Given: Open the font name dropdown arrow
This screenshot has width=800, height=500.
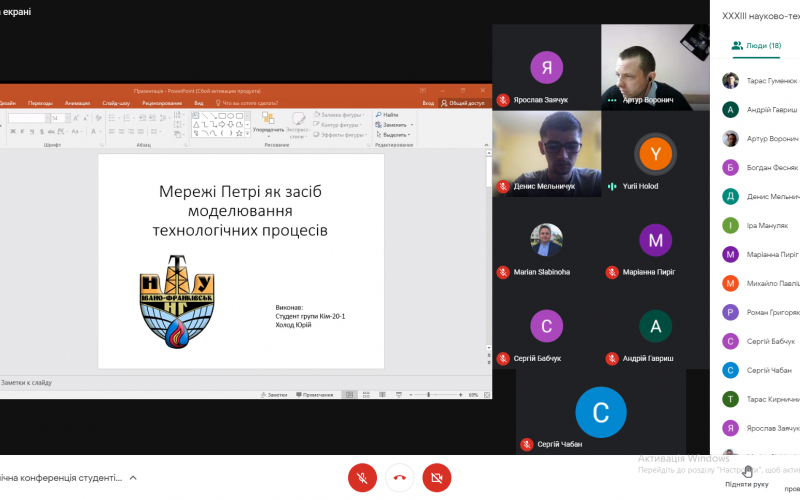Looking at the screenshot, I should tap(47, 118).
